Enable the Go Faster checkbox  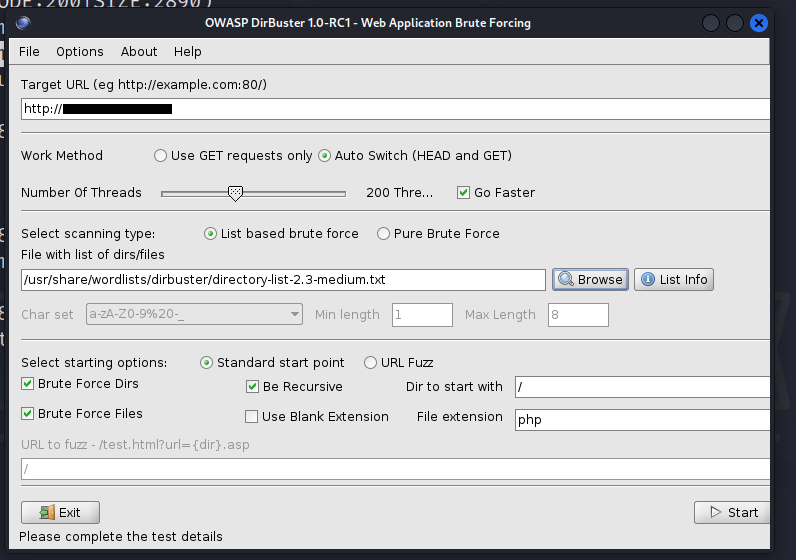(463, 193)
